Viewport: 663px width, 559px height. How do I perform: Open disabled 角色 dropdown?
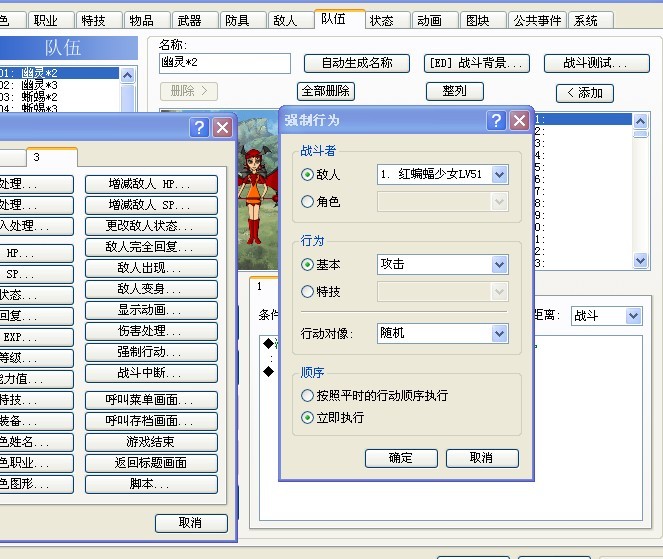(x=442, y=202)
